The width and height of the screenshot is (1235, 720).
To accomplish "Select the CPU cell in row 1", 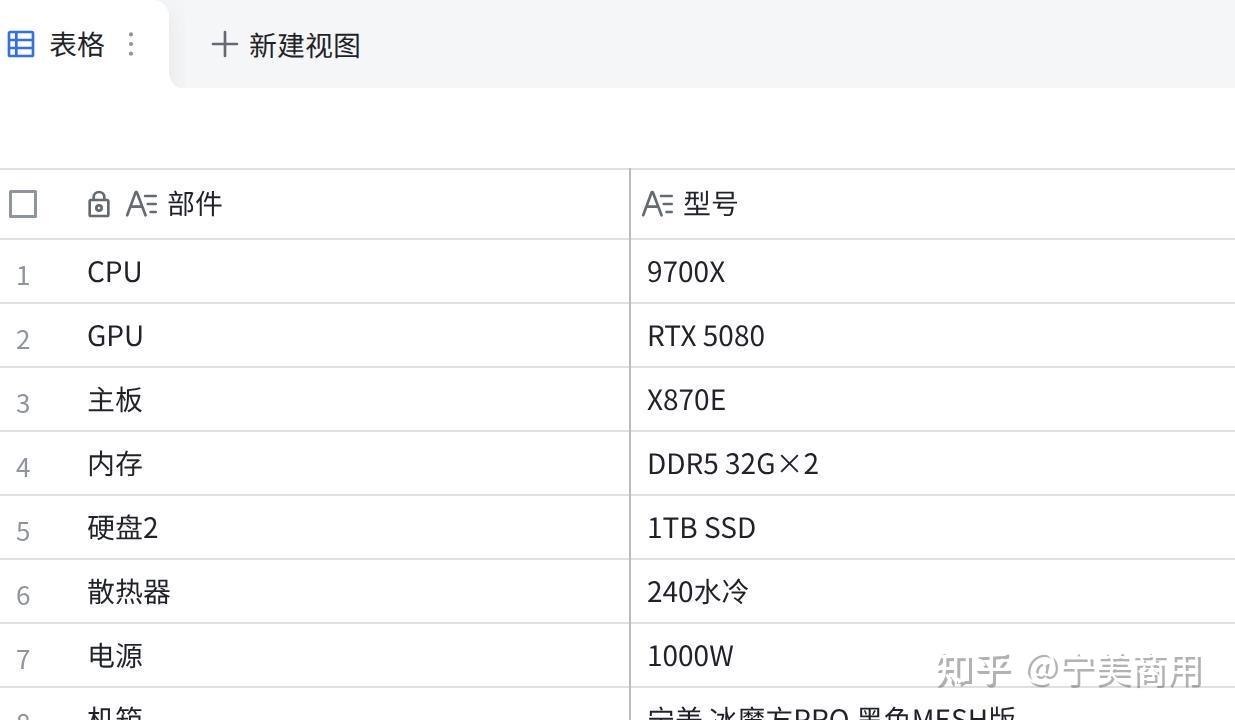I will coord(357,271).
